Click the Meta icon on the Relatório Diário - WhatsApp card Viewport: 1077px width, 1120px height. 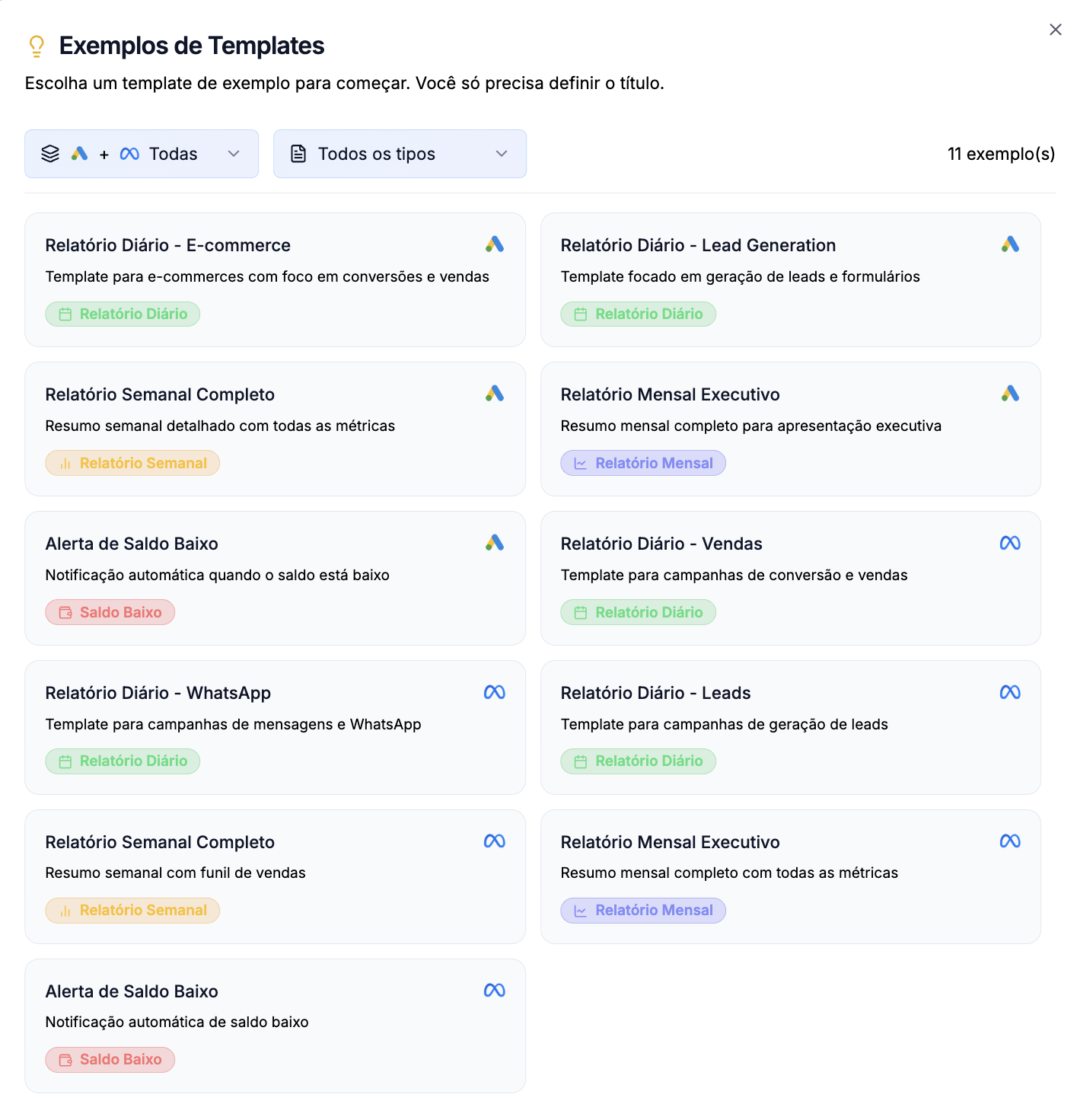click(495, 692)
